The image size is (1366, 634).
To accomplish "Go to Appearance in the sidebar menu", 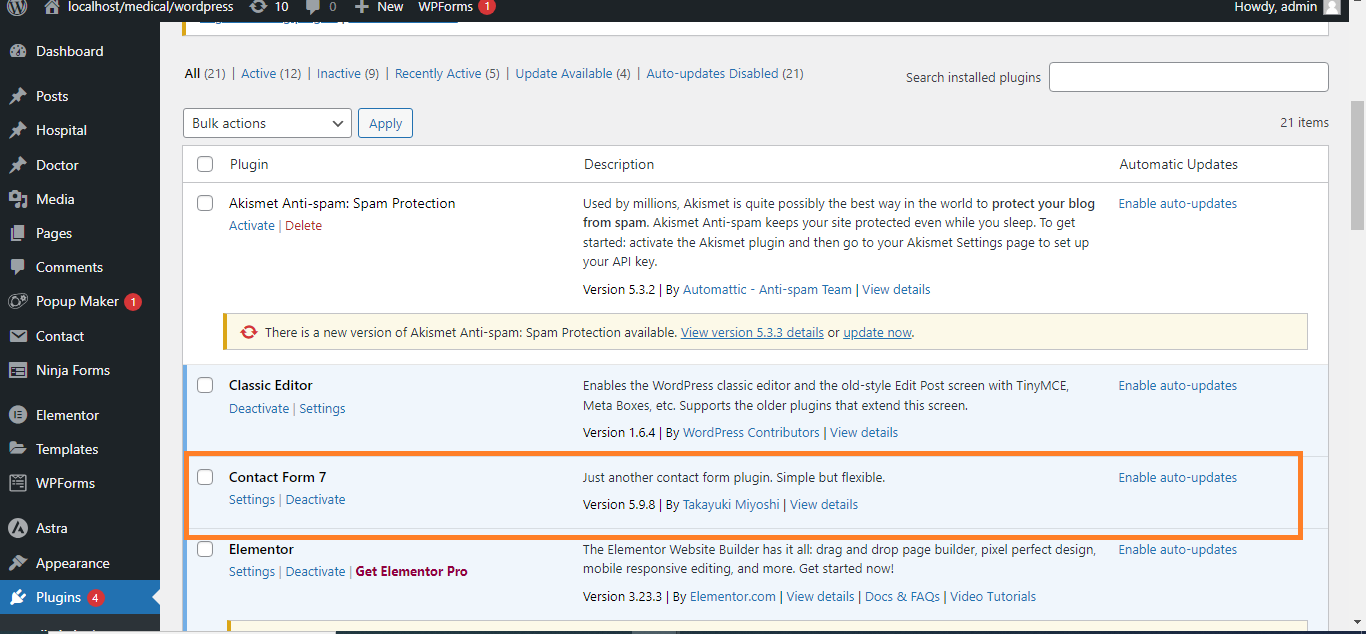I will pos(72,563).
